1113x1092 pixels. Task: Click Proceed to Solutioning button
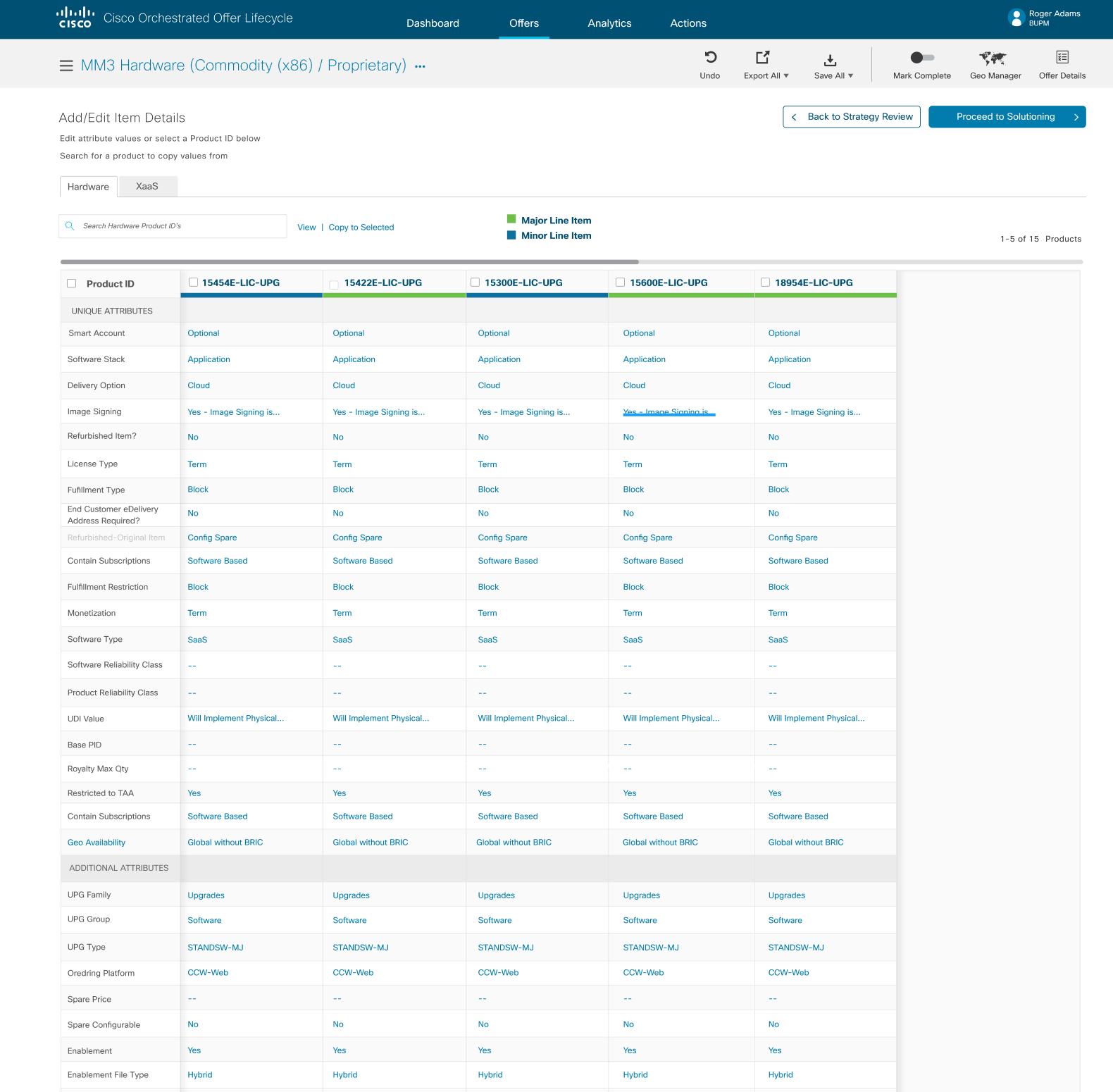1007,117
